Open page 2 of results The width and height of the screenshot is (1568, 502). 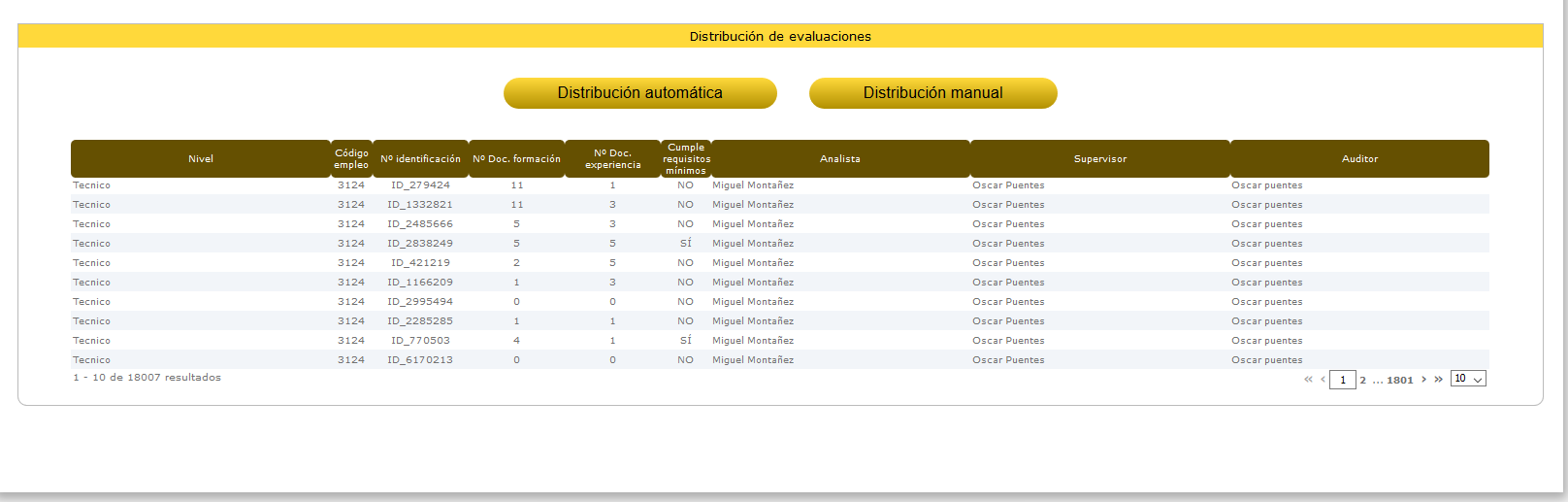tap(1362, 381)
